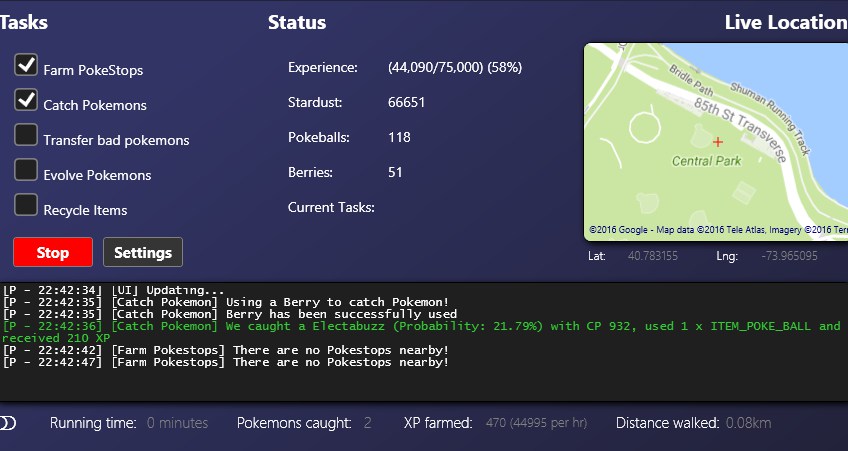Click the XP farmed 470 value
The height and width of the screenshot is (451, 848).
coord(536,423)
